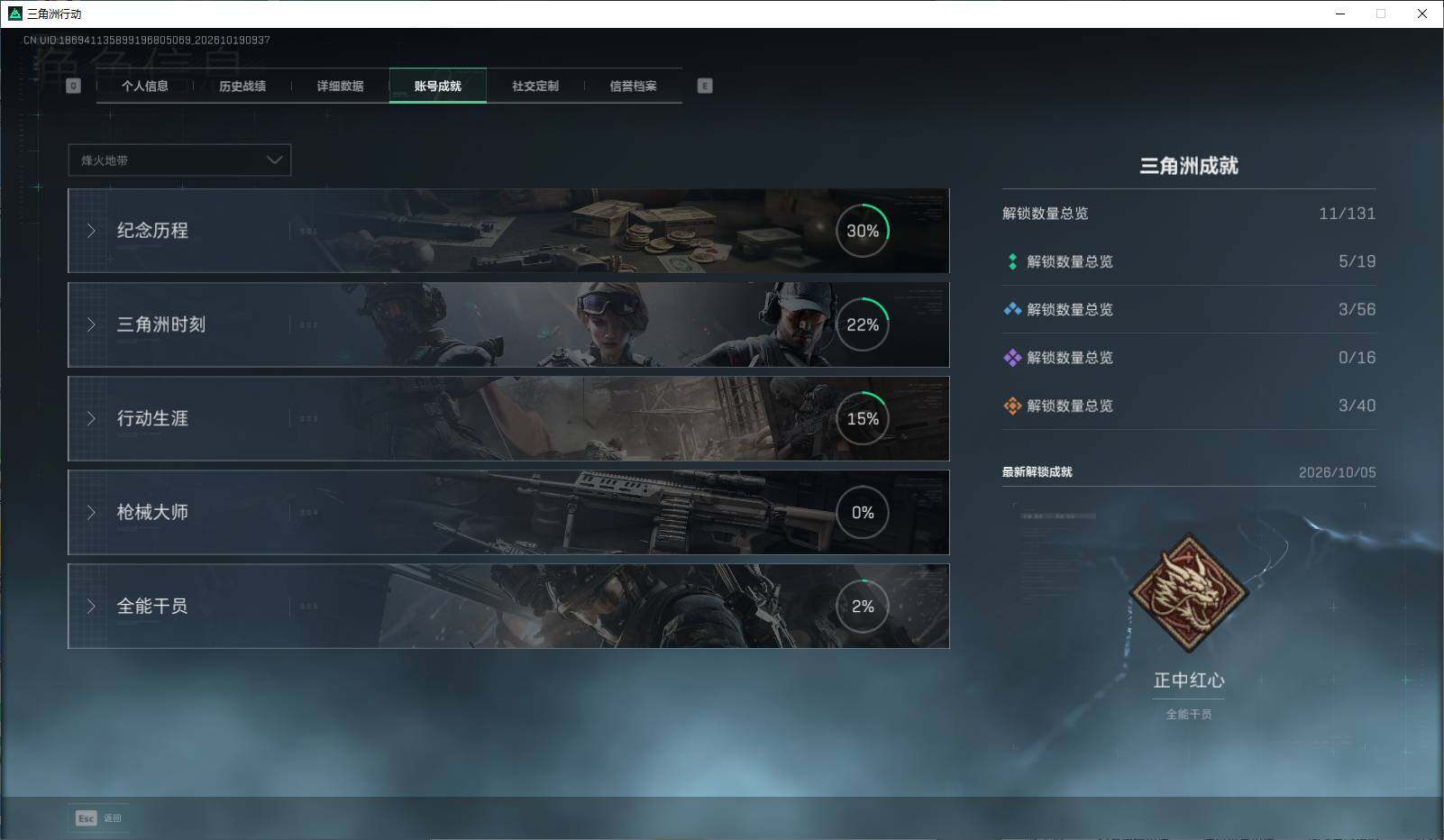The height and width of the screenshot is (840, 1444).
Task: Click the 三角洲成就 panel heading
Action: click(x=1189, y=166)
